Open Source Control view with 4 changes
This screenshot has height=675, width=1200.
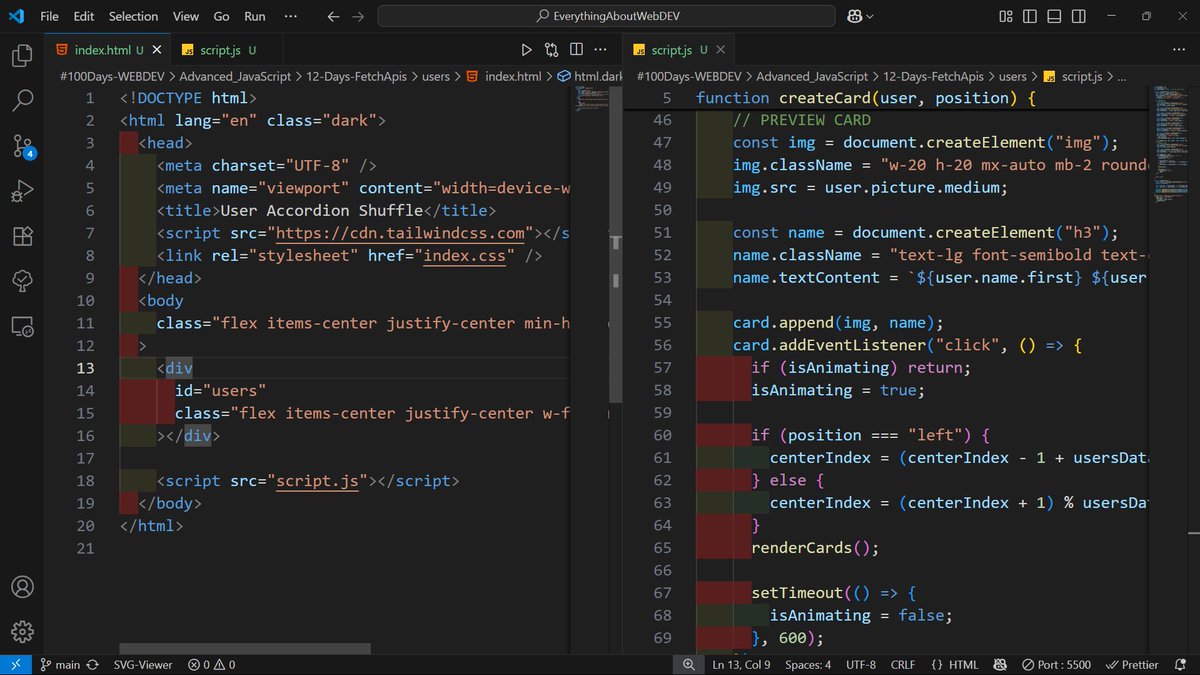(22, 146)
